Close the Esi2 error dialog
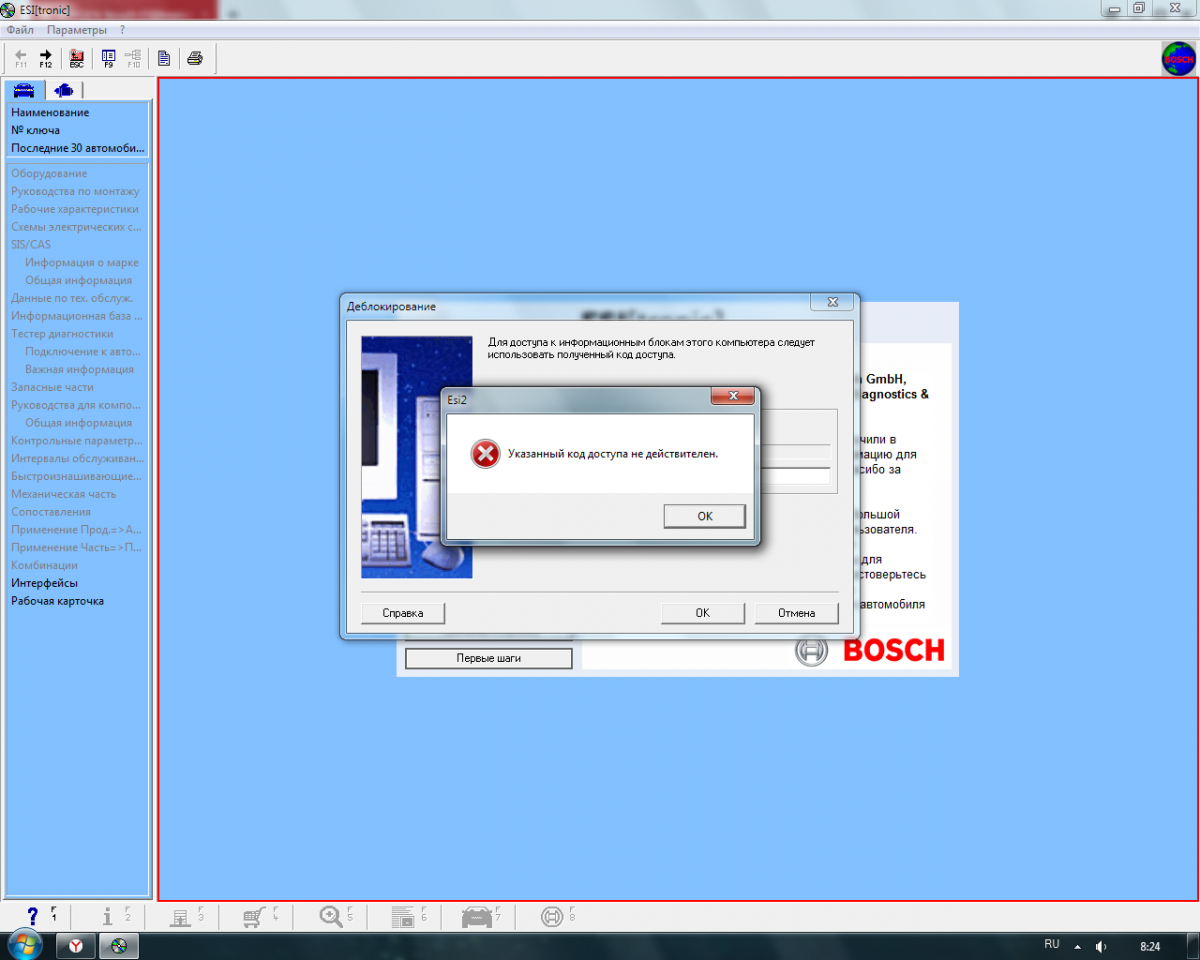The image size is (1200, 960). (x=732, y=396)
